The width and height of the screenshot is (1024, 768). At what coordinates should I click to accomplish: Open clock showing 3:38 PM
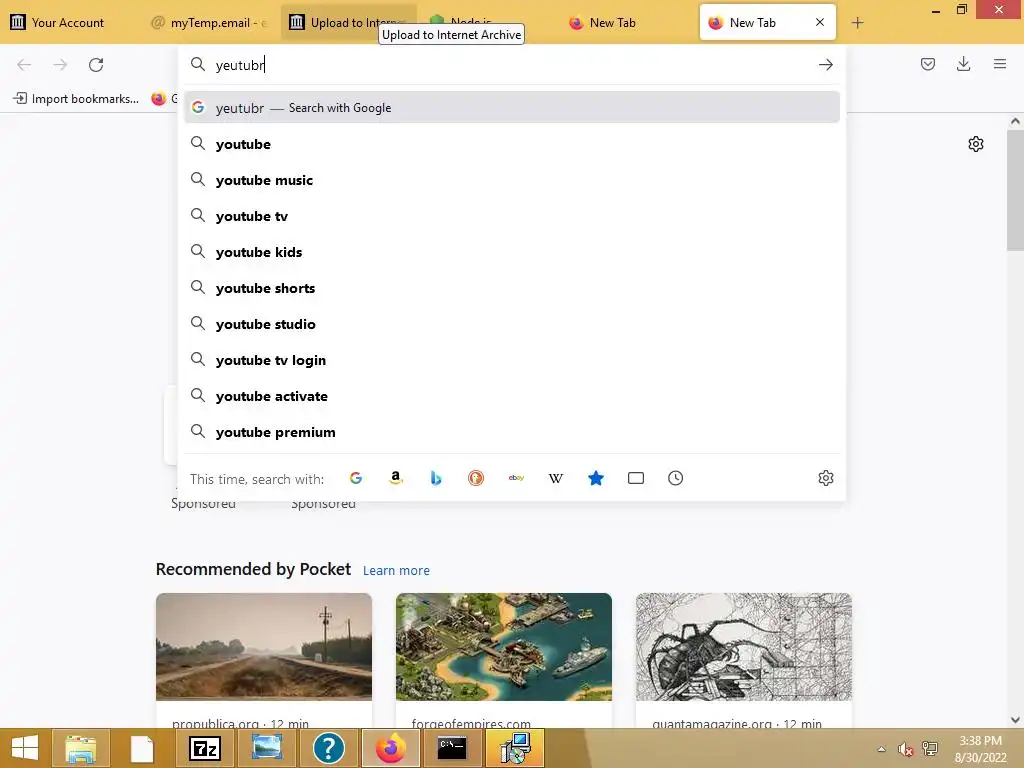(980, 749)
